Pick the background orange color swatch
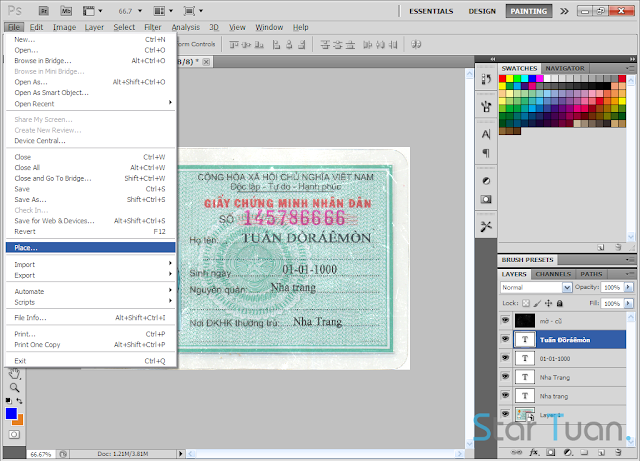The image size is (640, 461). [20, 421]
